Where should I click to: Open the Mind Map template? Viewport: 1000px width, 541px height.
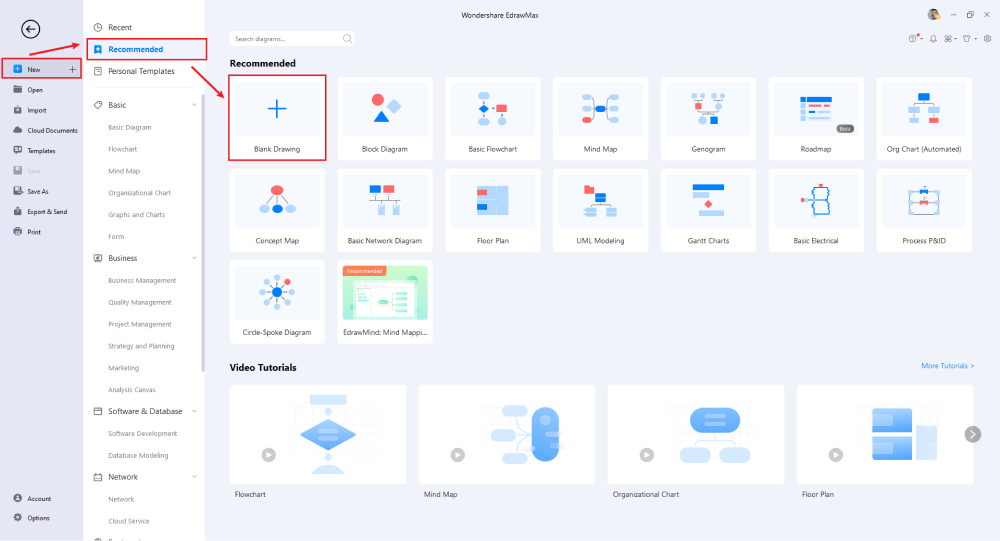pyautogui.click(x=600, y=118)
